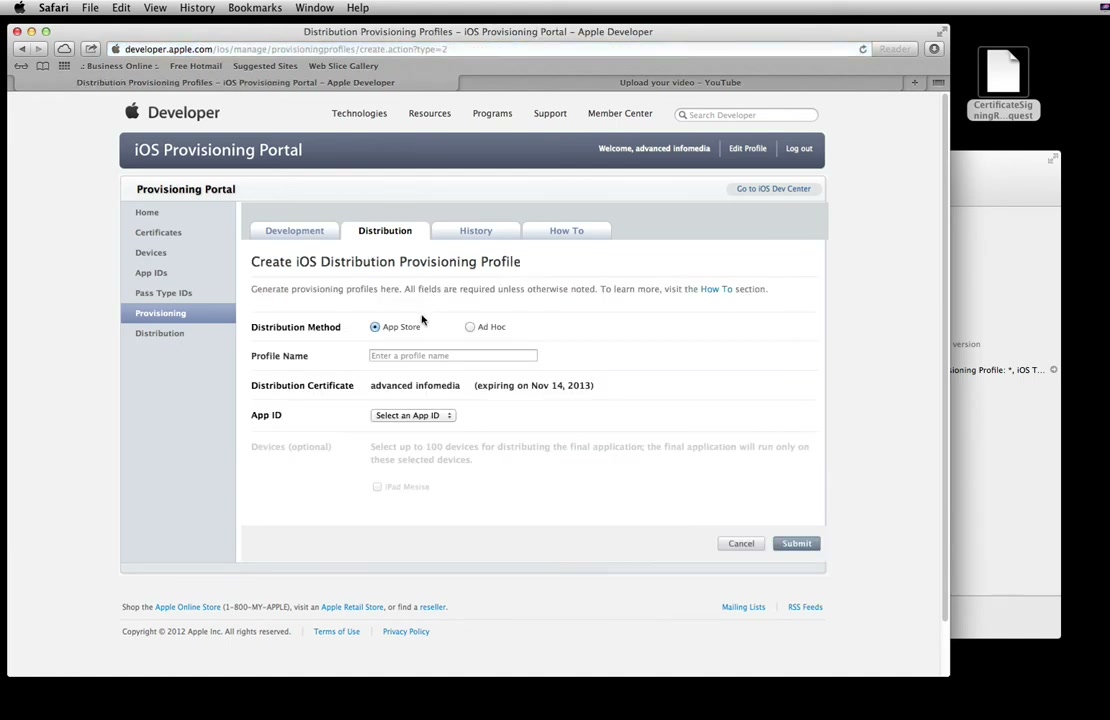Open the Select an App ID dropdown
Viewport: 1110px width, 720px height.
(413, 416)
